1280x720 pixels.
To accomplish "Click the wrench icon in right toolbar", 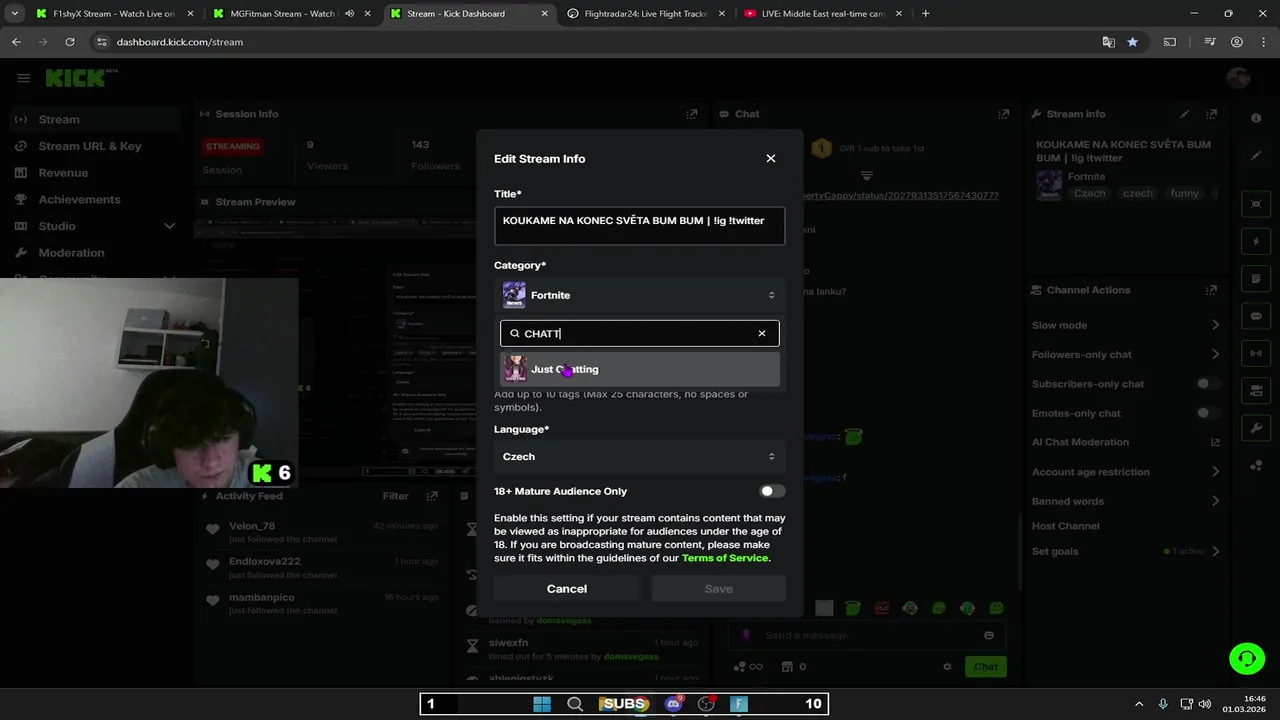I will click(1256, 428).
